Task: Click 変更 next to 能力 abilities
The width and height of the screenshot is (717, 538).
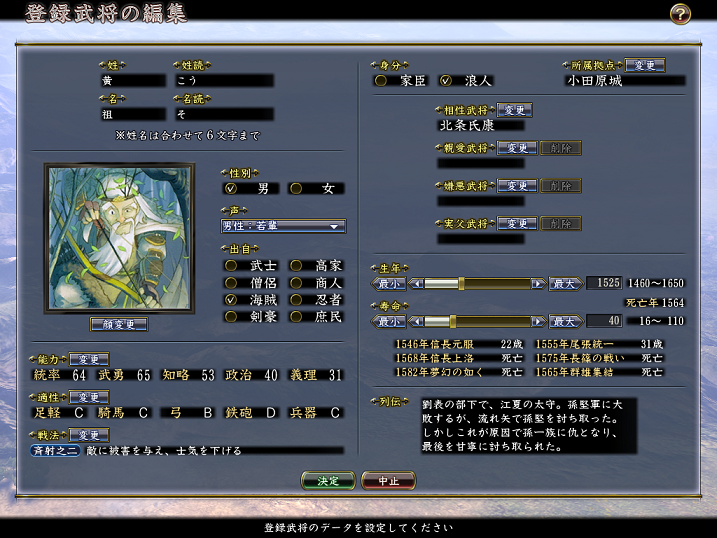Action: point(88,359)
